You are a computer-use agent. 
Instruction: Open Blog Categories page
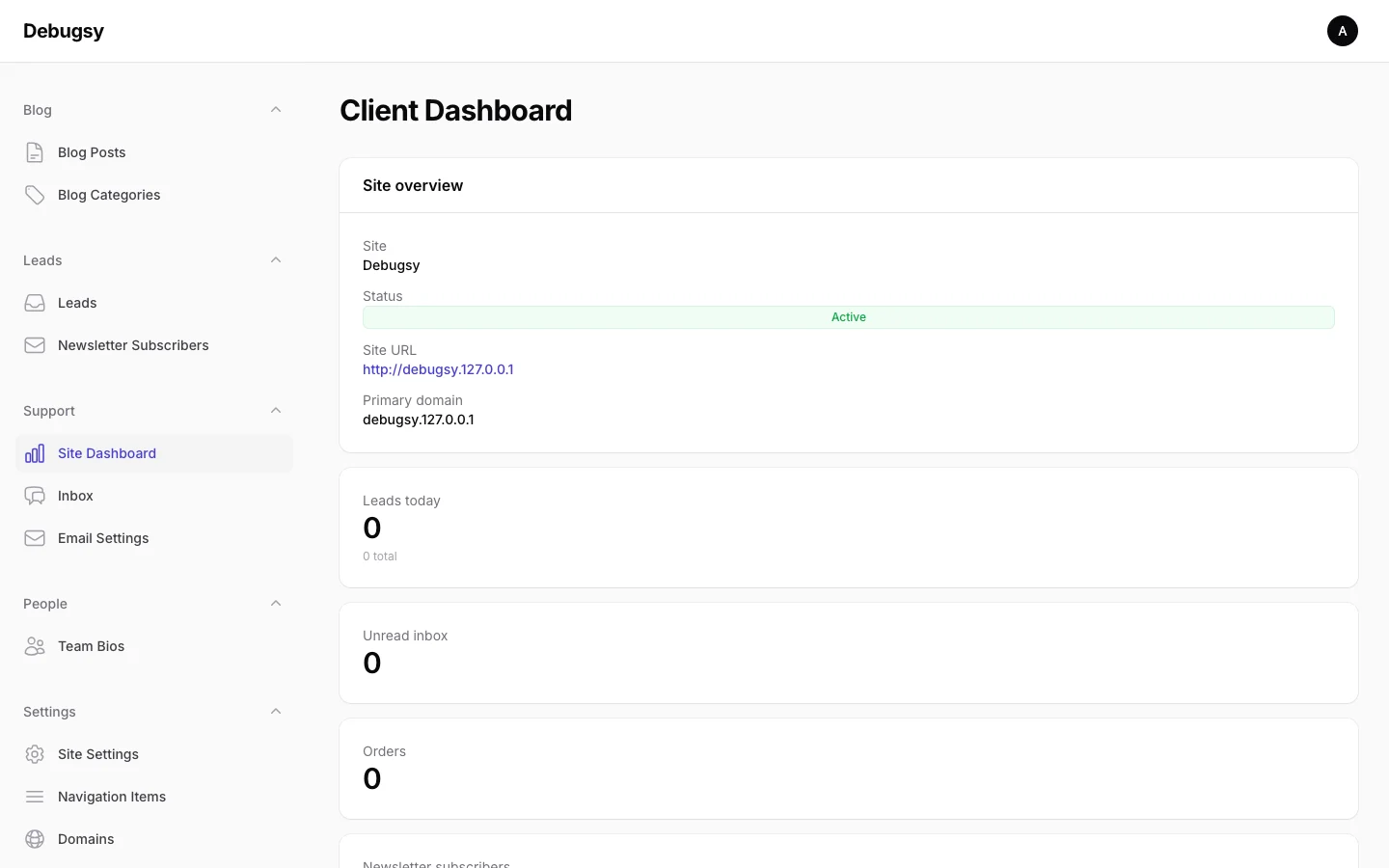pyautogui.click(x=154, y=195)
